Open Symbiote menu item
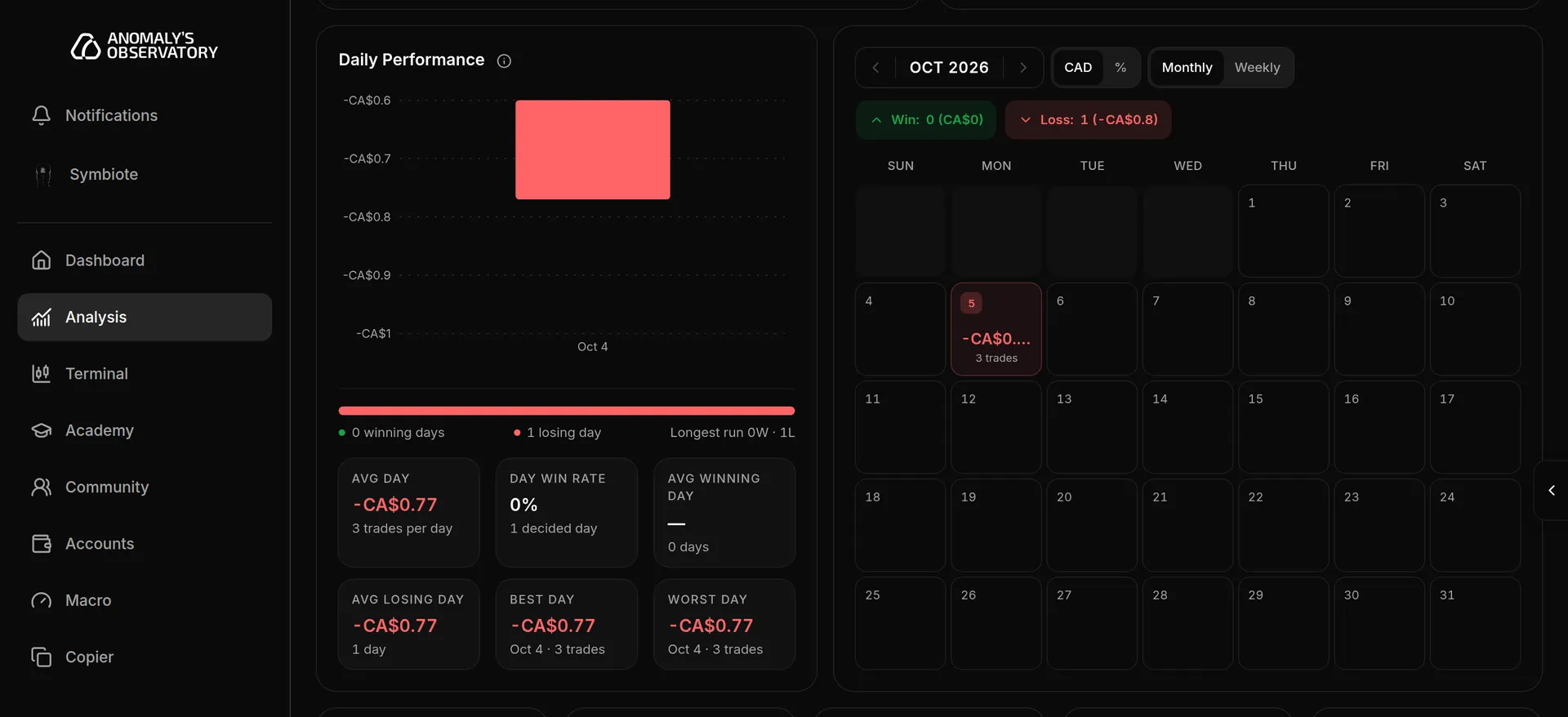 [145, 175]
